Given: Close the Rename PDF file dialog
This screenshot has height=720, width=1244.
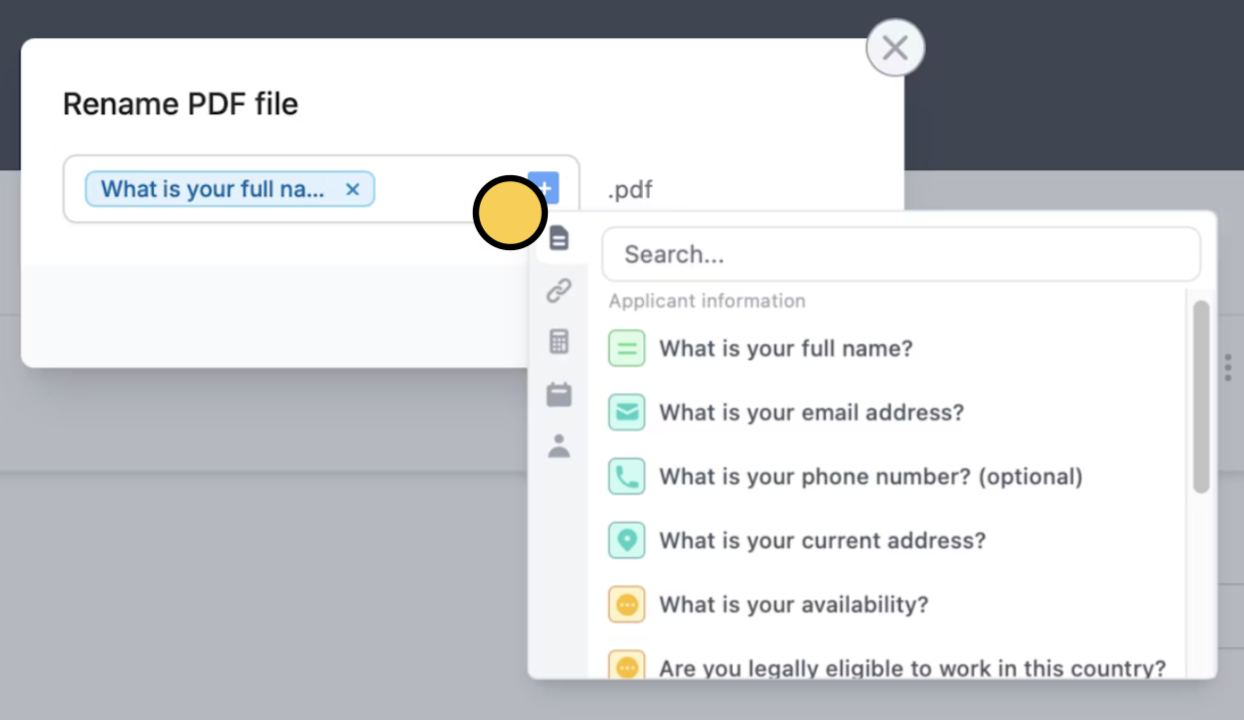Looking at the screenshot, I should [895, 48].
